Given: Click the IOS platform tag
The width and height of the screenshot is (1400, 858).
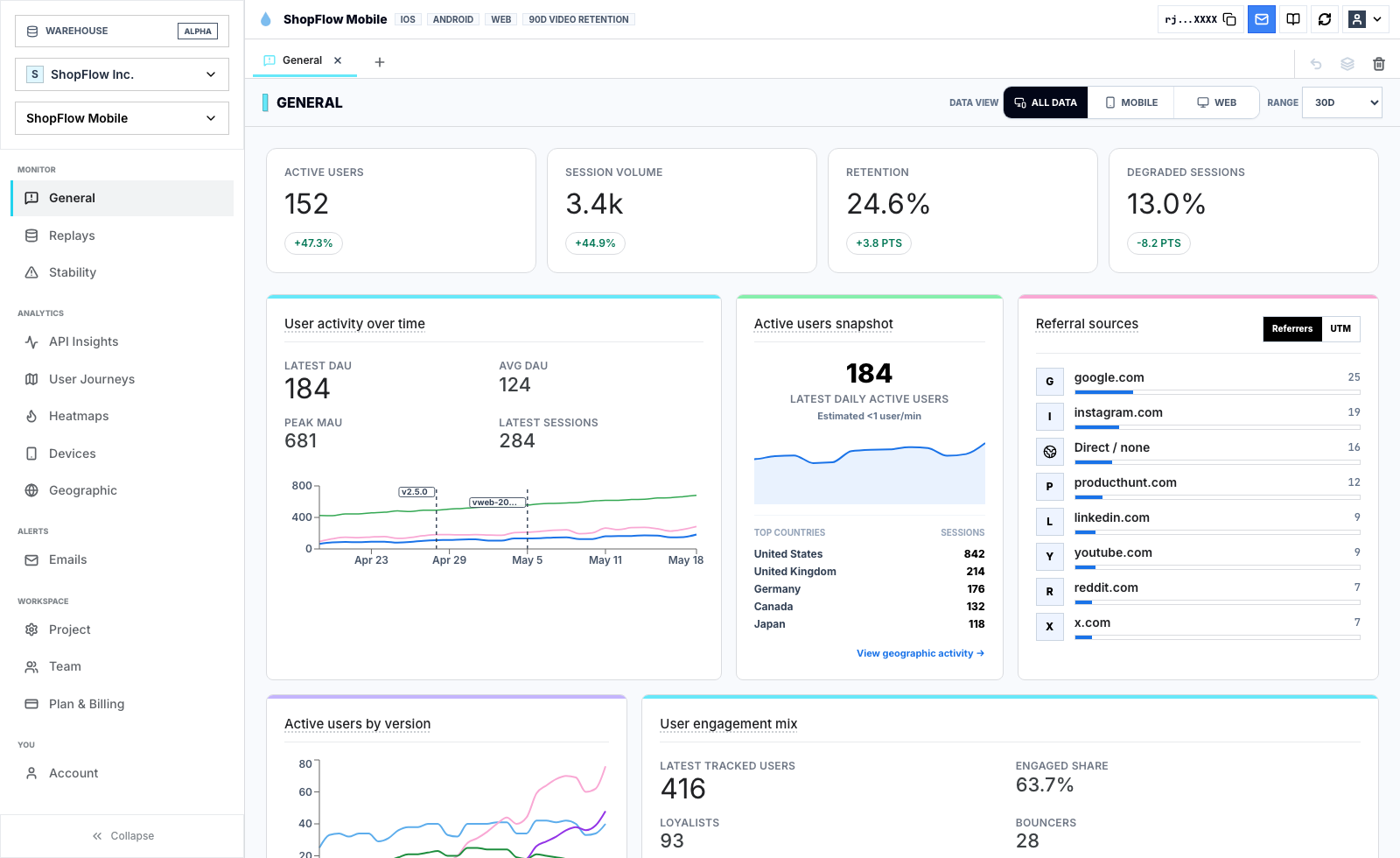Looking at the screenshot, I should [408, 19].
